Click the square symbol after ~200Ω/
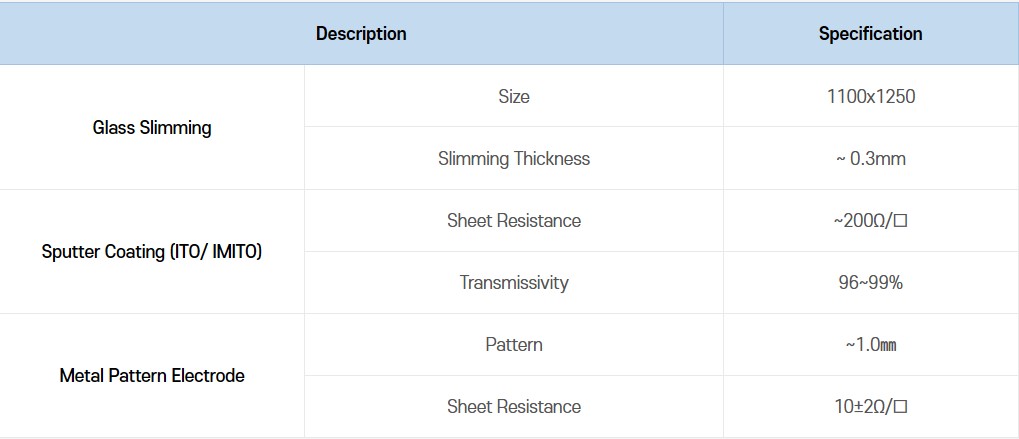Screen dimensions: 1019x439 coord(901,221)
